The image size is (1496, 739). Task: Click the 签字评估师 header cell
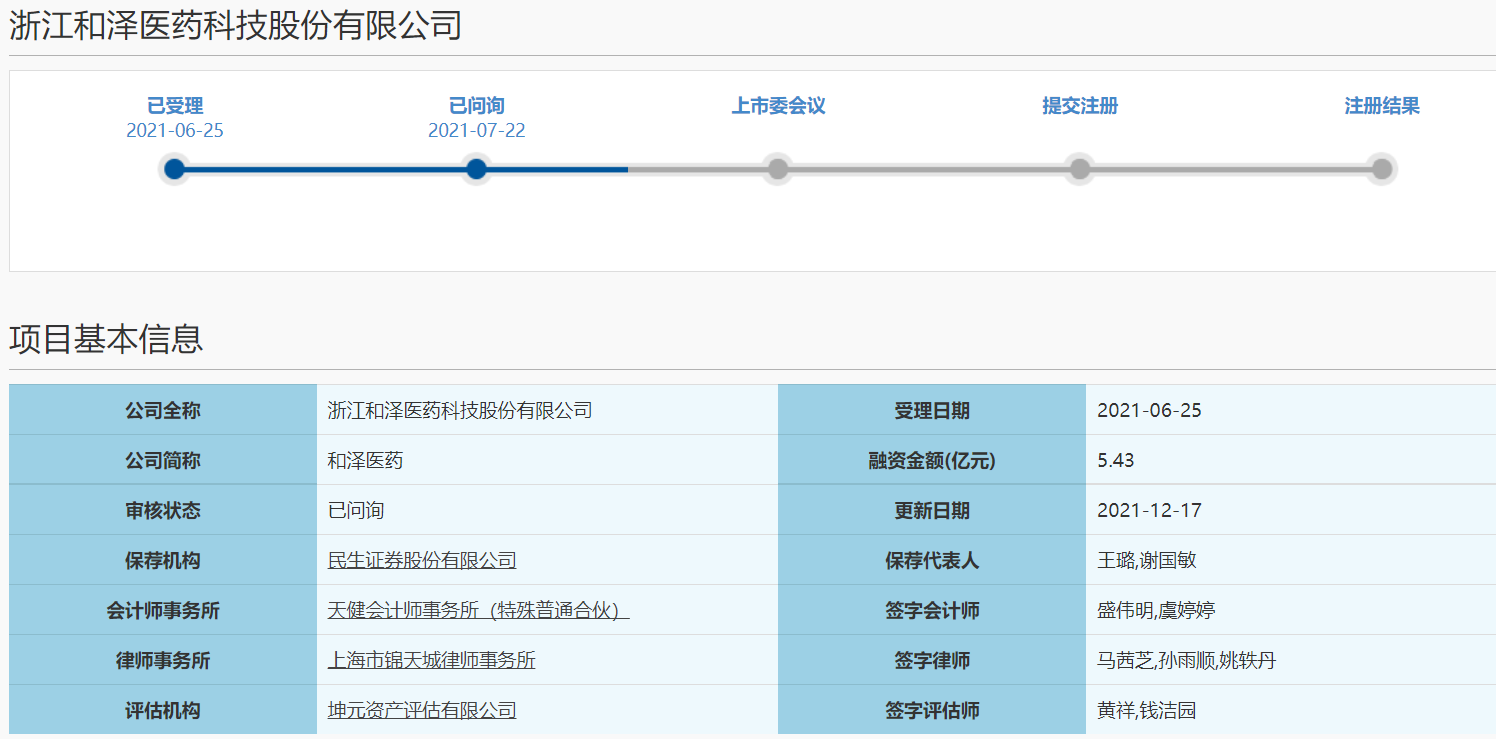(x=932, y=710)
